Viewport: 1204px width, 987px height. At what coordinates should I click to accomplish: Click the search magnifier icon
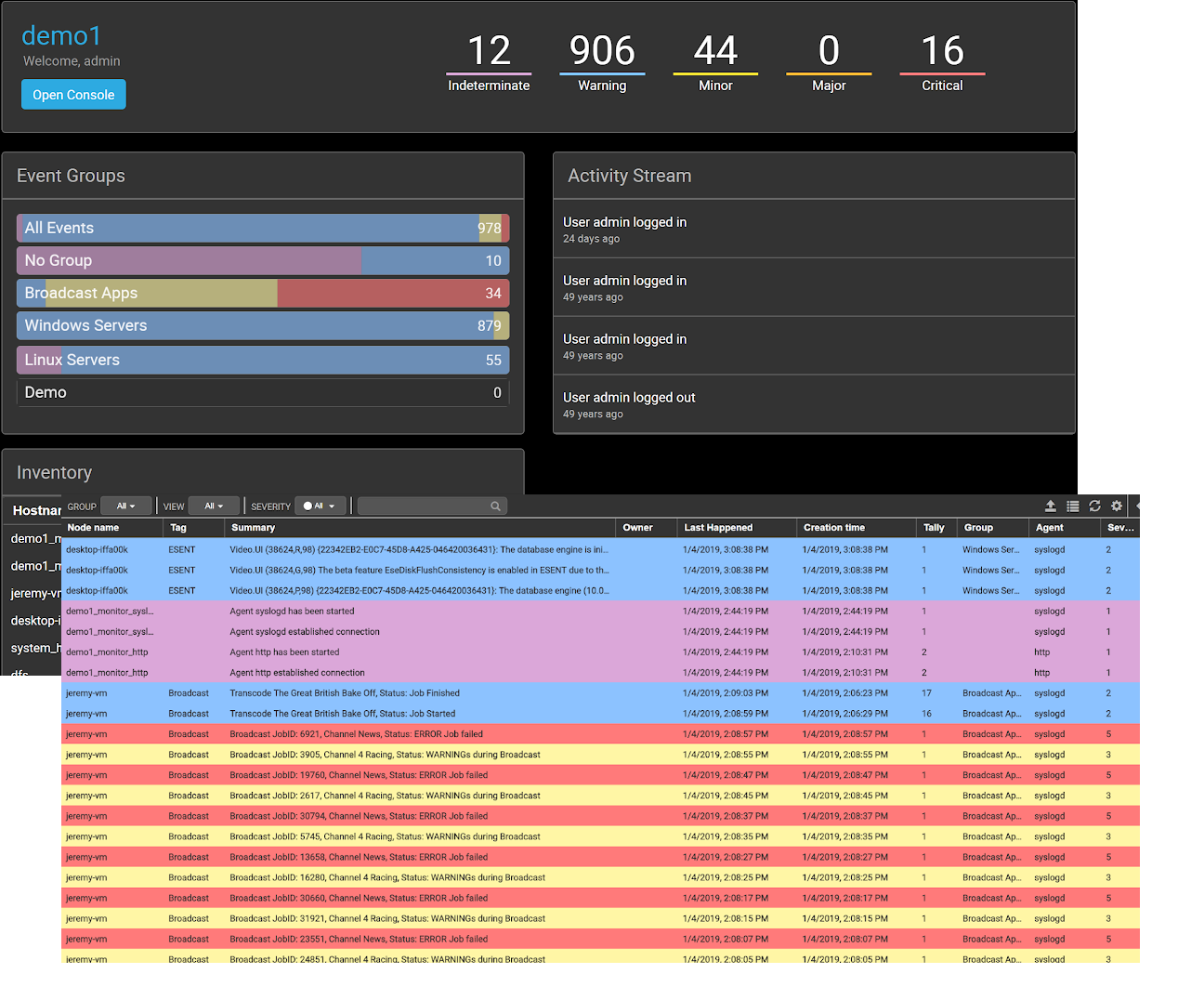[x=495, y=507]
